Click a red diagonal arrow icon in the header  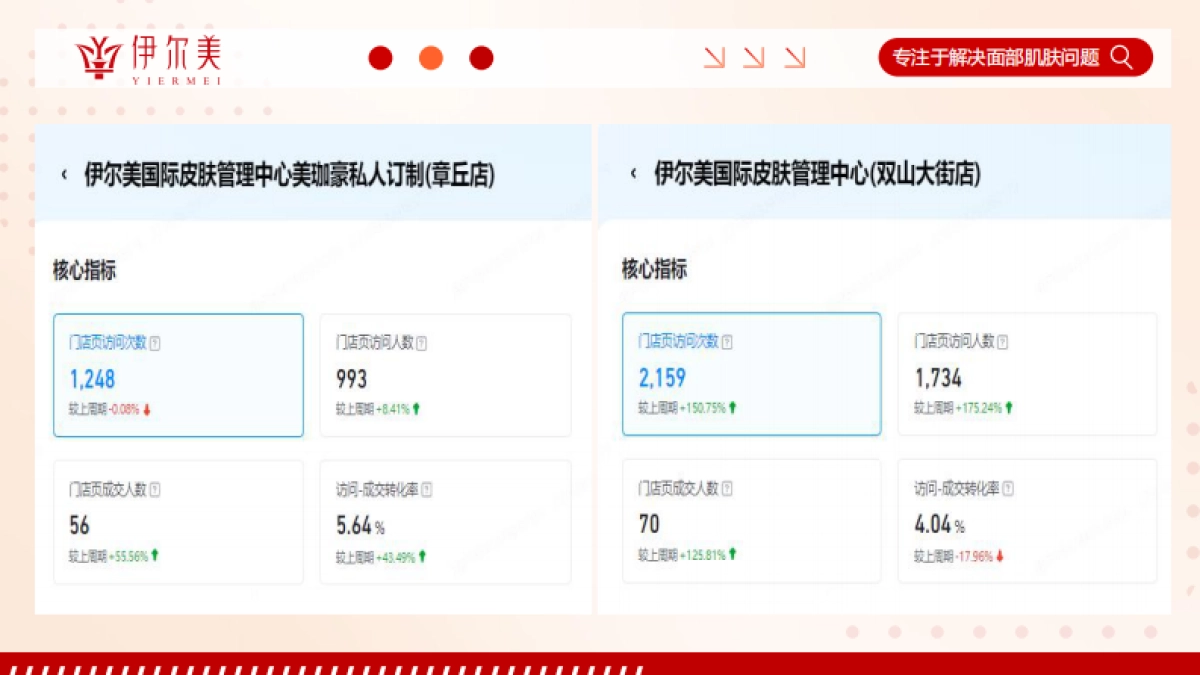[x=716, y=57]
